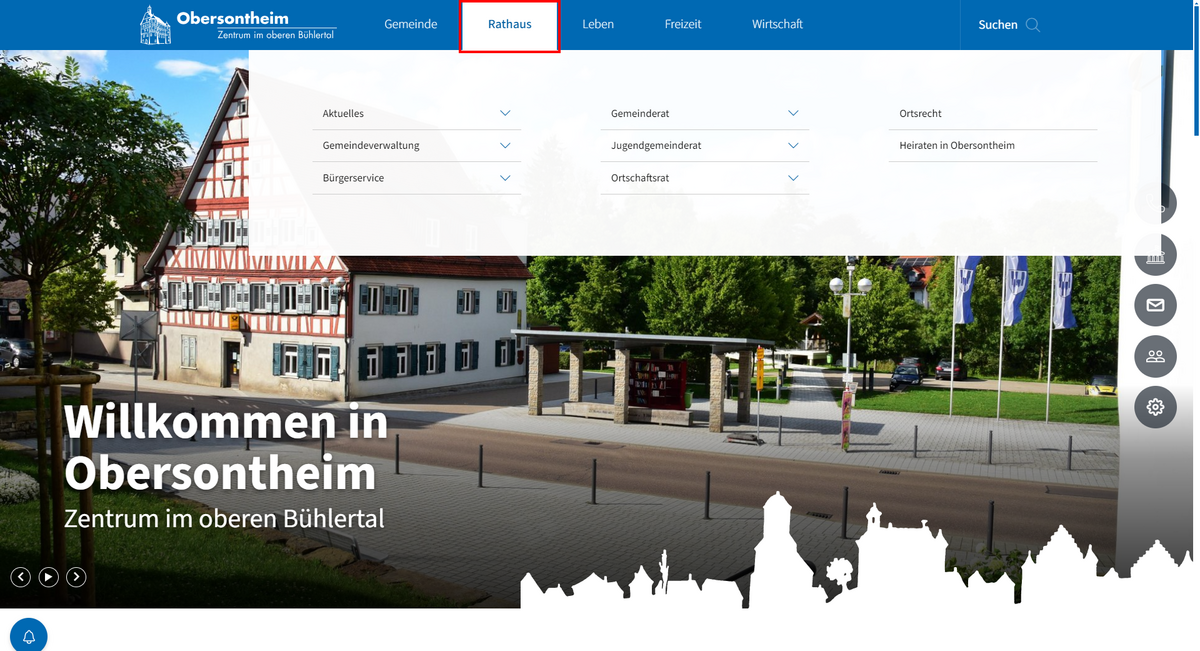Open the Freizeit main menu
1200x651 pixels.
point(683,25)
